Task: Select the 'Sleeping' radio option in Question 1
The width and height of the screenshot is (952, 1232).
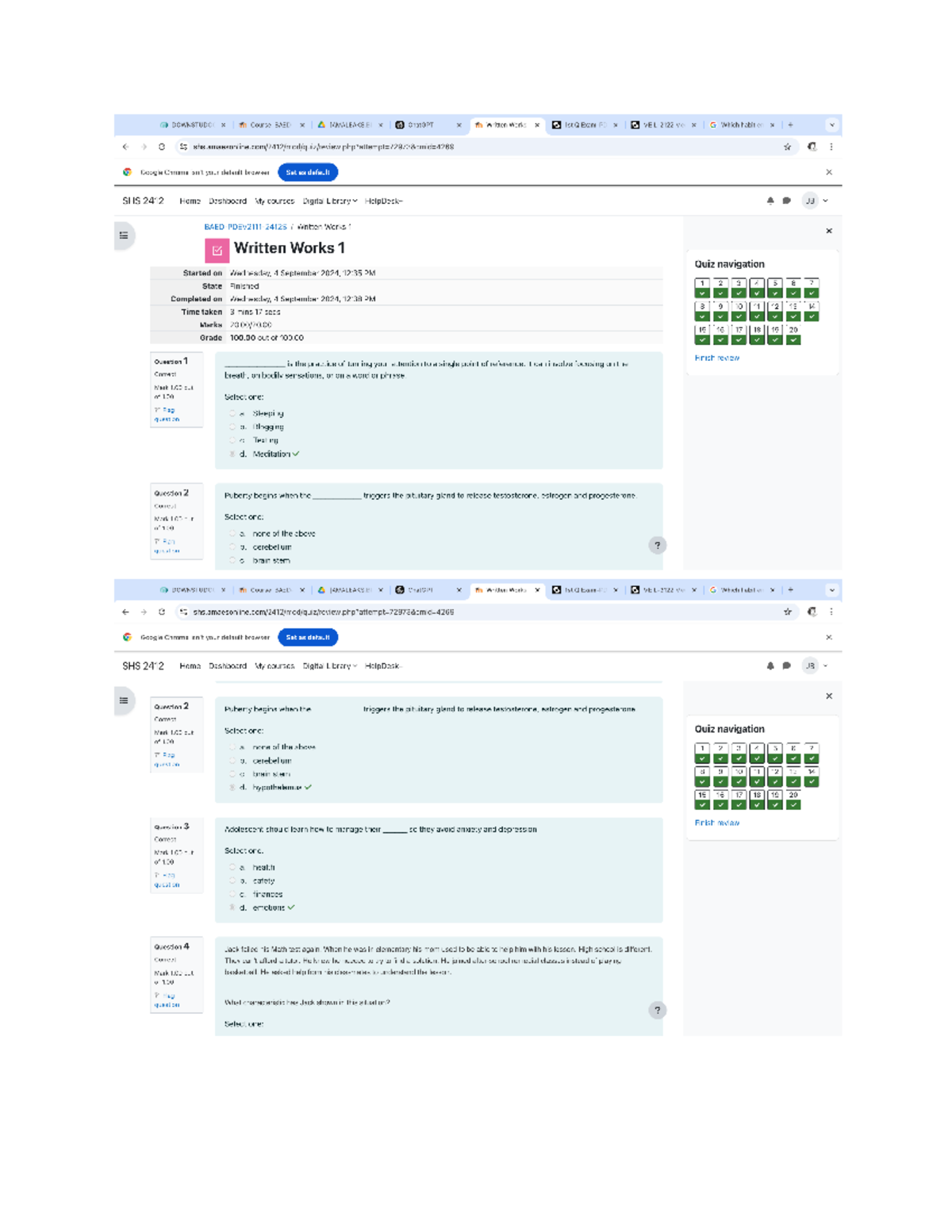Action: pos(232,413)
